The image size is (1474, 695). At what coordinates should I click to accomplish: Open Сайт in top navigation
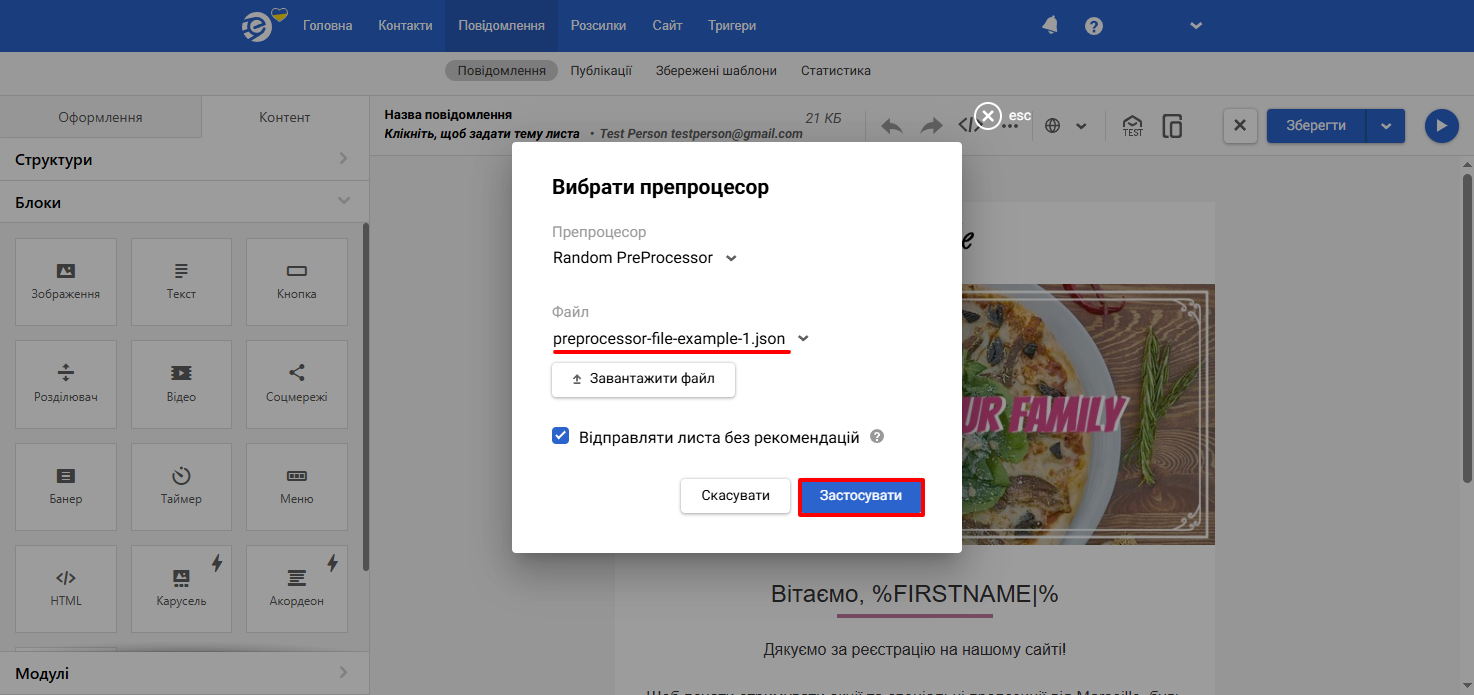click(x=667, y=26)
